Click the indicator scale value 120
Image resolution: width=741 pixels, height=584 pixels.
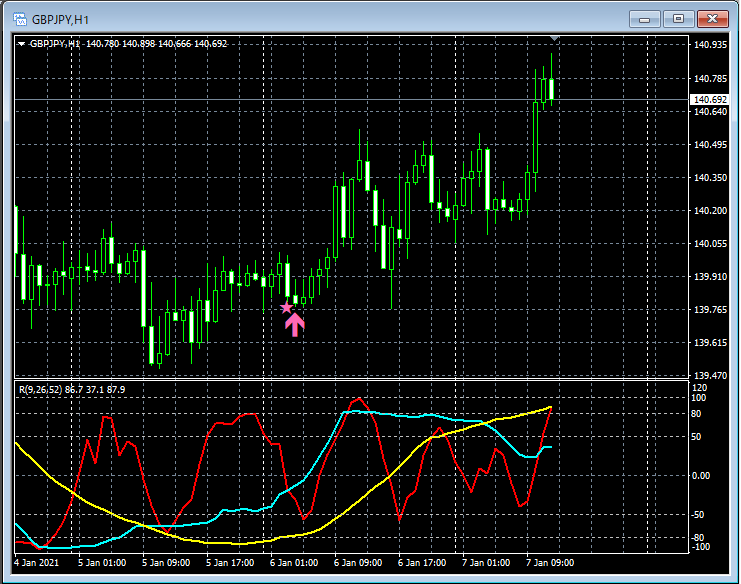point(699,387)
